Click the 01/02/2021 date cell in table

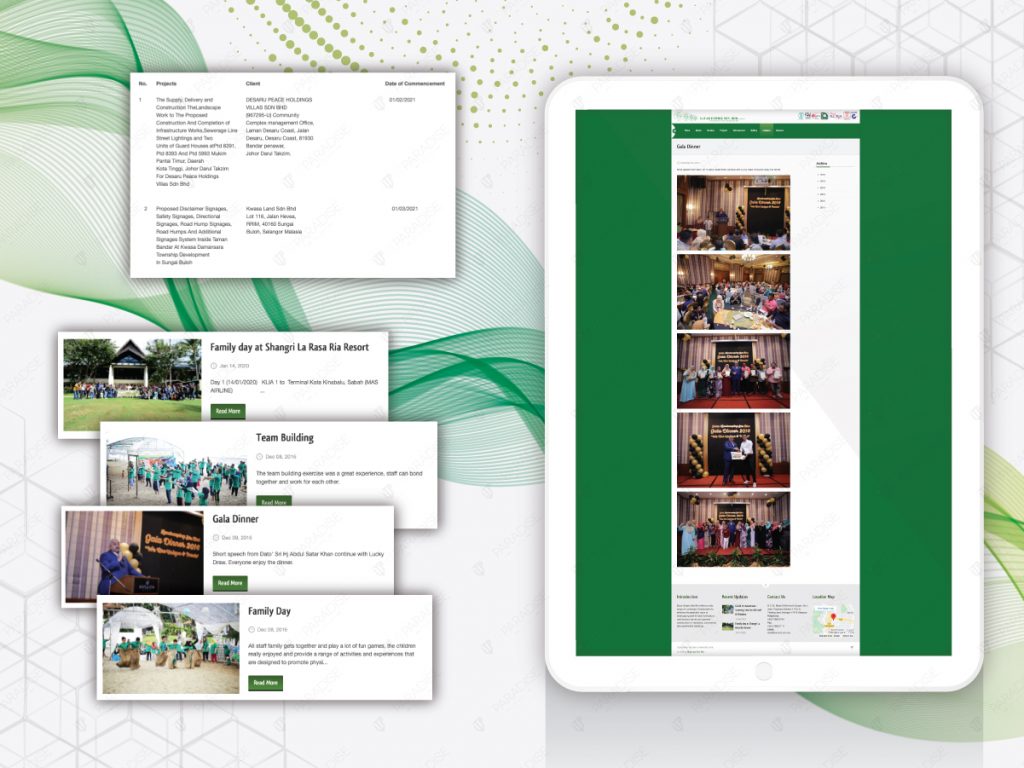point(402,100)
